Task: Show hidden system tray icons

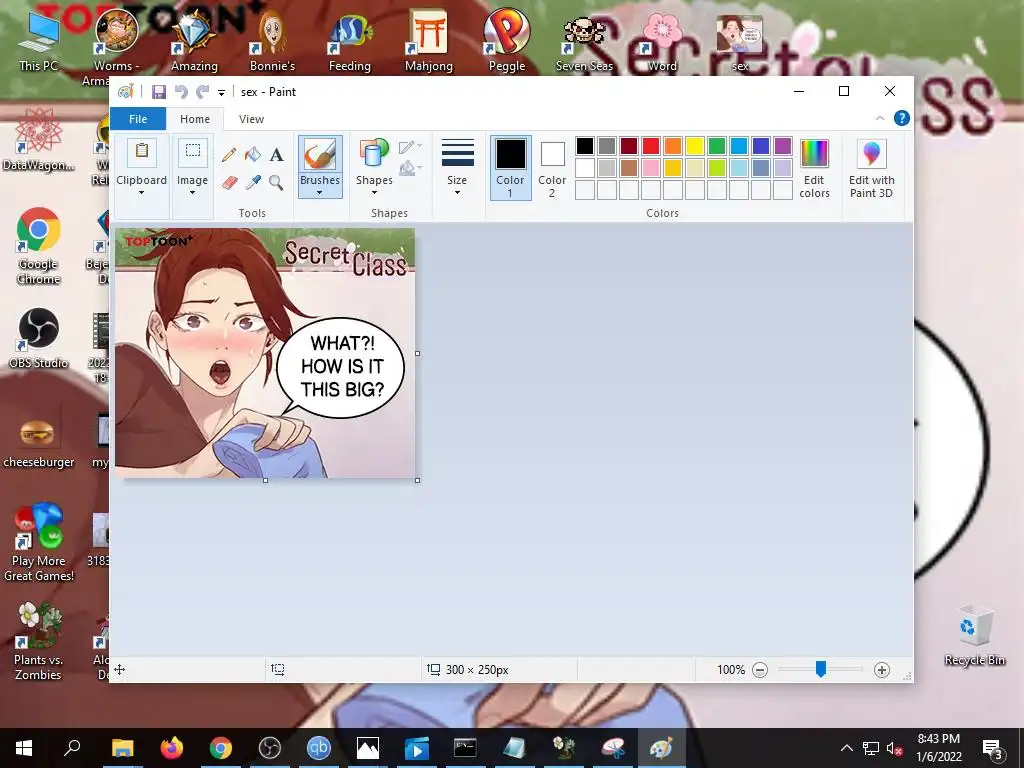Action: coord(846,748)
